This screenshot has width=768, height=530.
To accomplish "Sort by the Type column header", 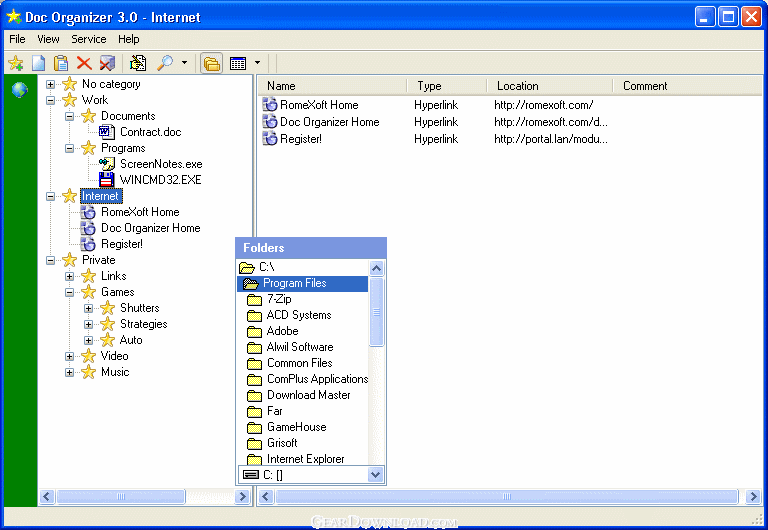I will coord(447,86).
